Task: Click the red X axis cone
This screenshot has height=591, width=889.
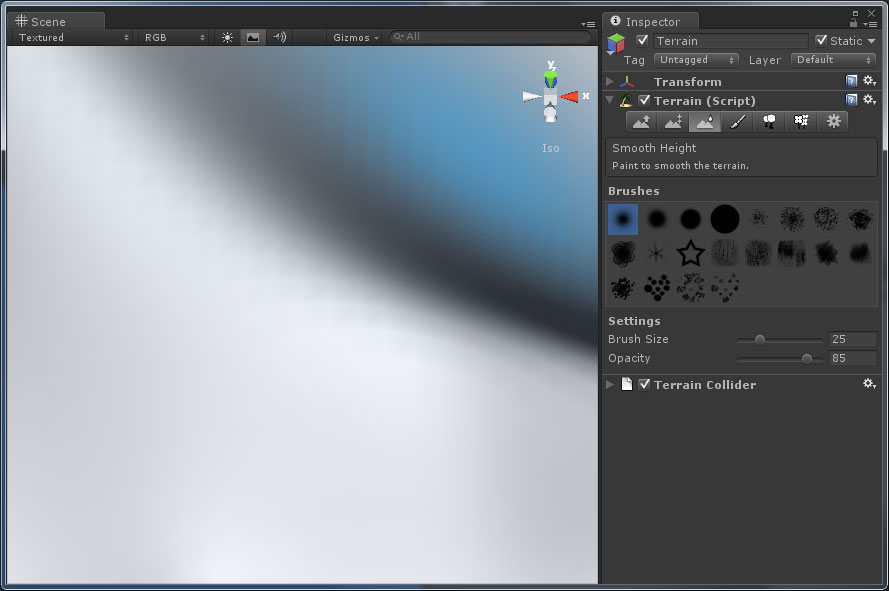Action: pyautogui.click(x=570, y=97)
